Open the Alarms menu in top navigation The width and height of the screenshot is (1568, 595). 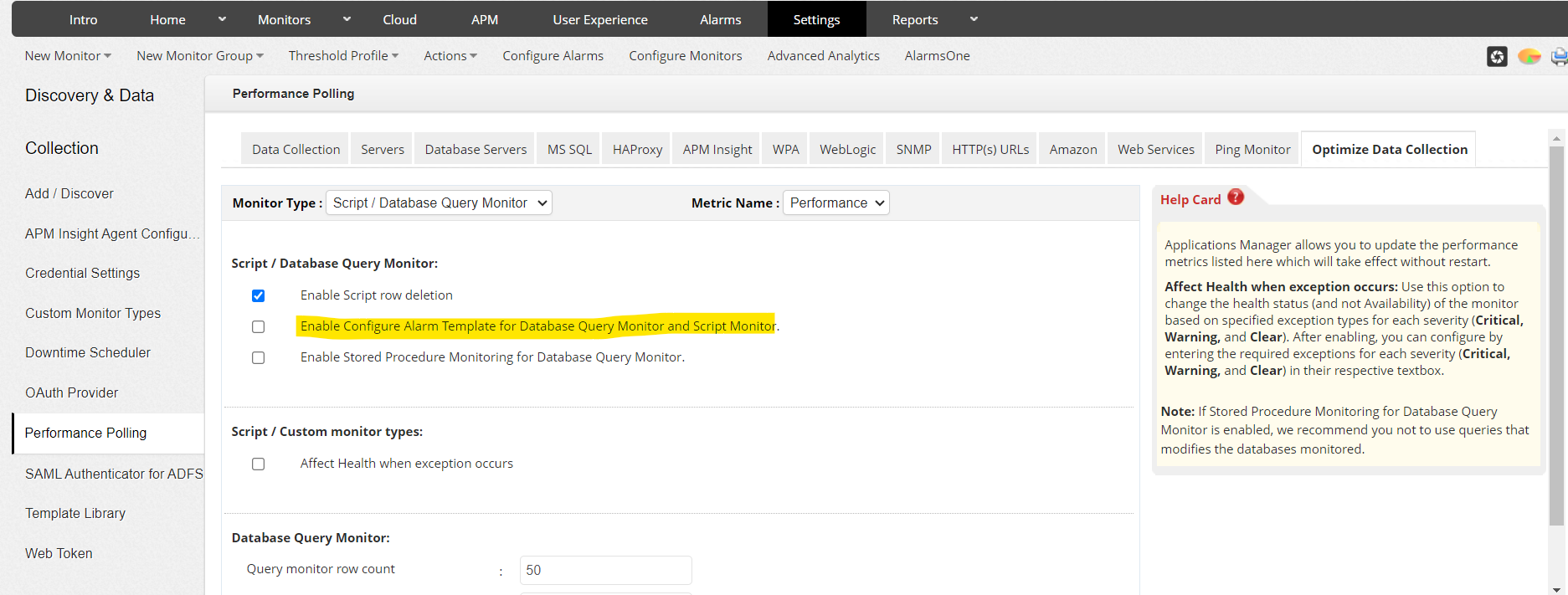click(720, 19)
